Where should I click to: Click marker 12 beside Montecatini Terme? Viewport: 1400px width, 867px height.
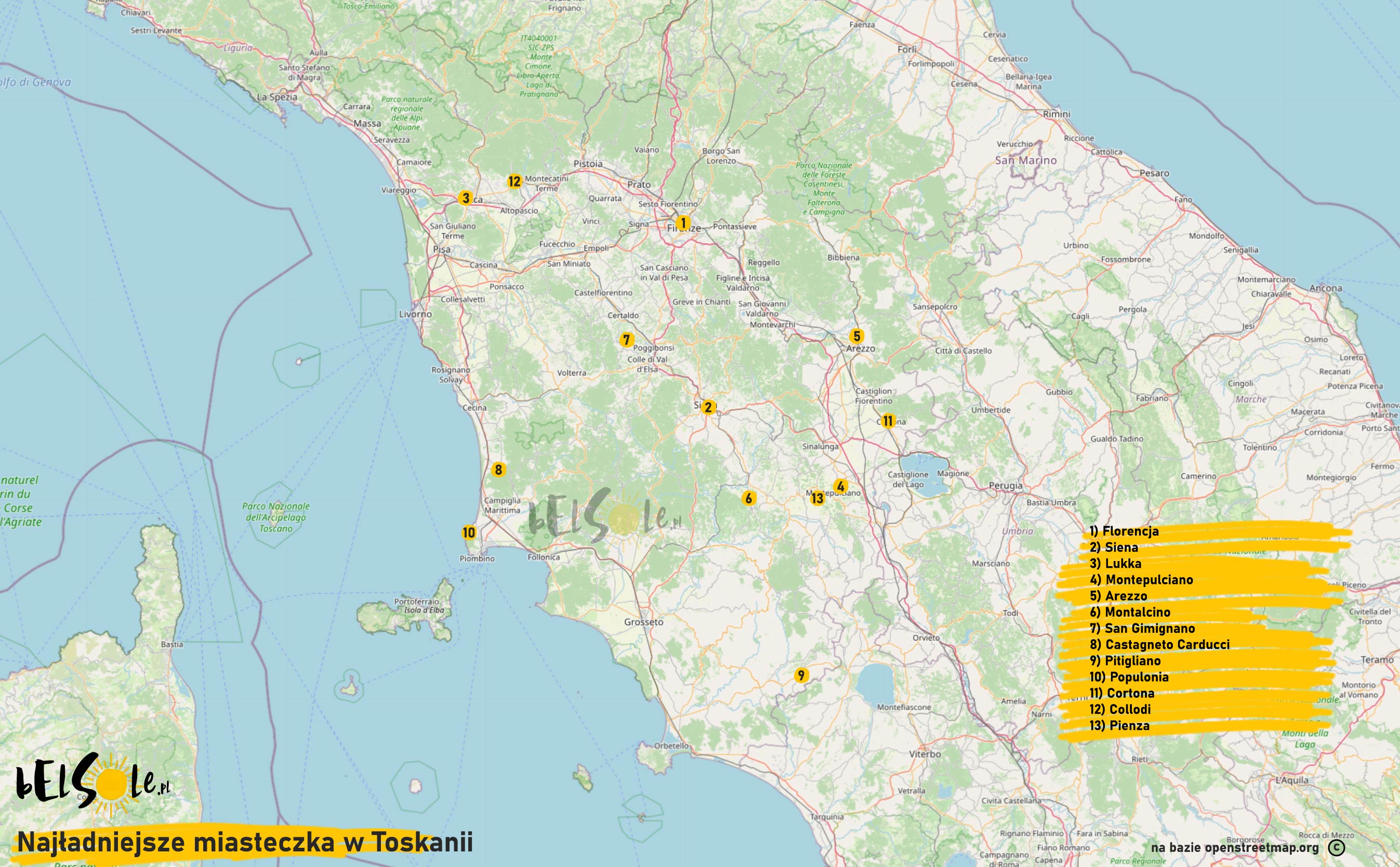click(x=514, y=182)
